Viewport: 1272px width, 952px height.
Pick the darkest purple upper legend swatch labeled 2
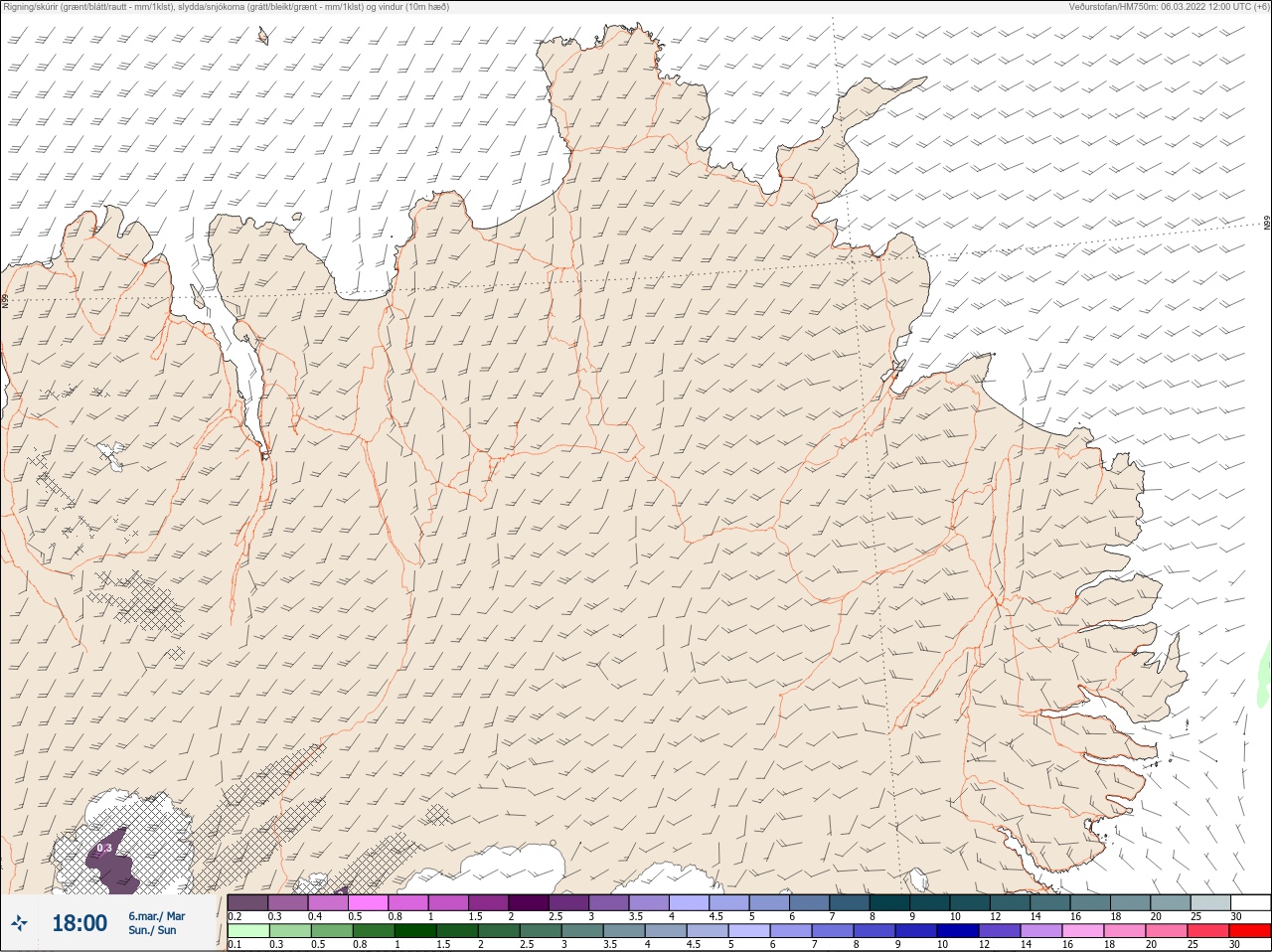(x=529, y=902)
